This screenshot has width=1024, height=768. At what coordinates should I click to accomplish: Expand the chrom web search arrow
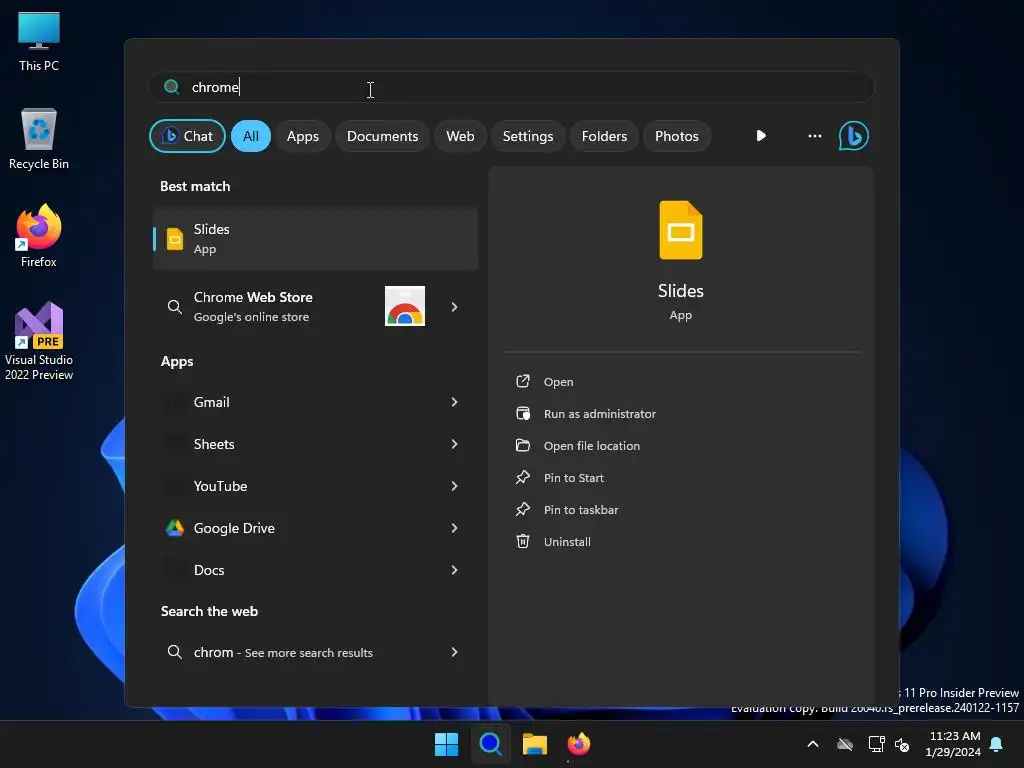click(x=455, y=652)
